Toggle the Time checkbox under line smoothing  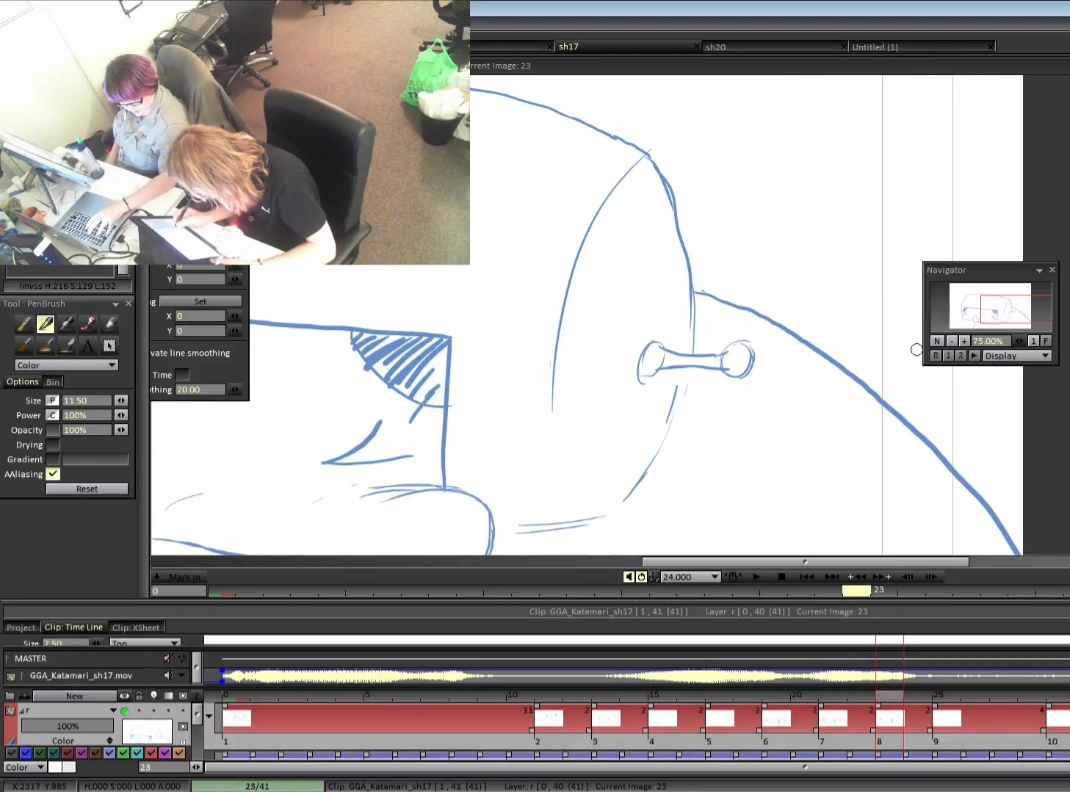[x=182, y=375]
